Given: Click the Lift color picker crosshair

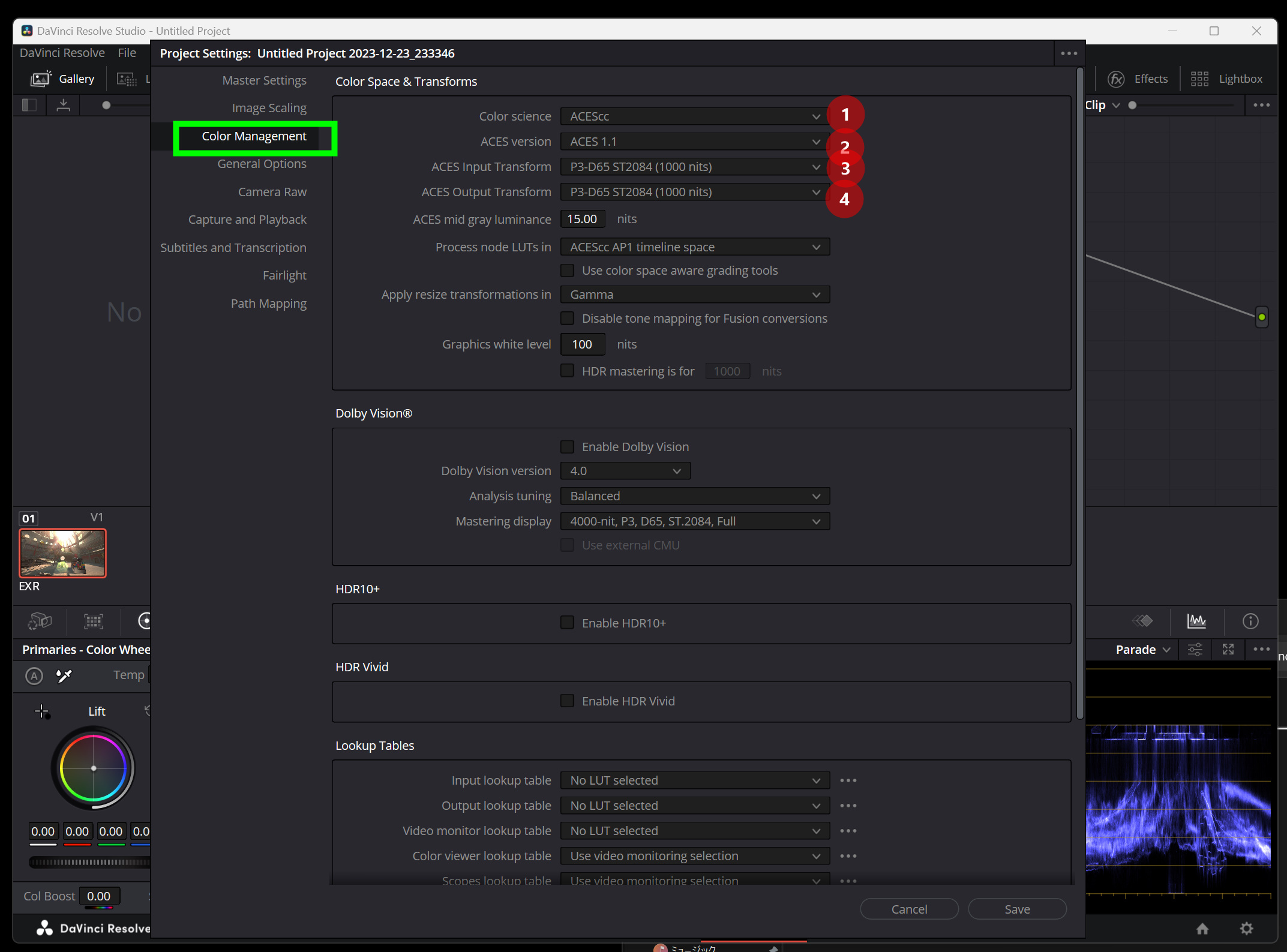Looking at the screenshot, I should click(42, 711).
